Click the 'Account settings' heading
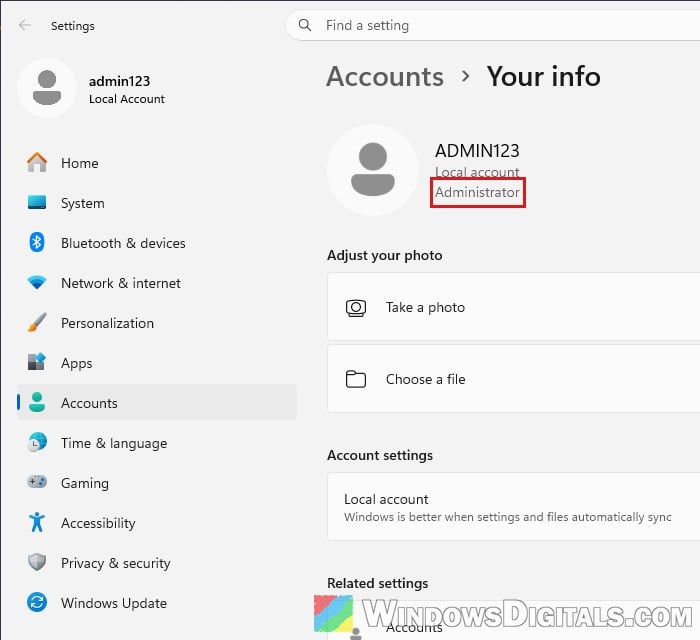 (x=380, y=455)
